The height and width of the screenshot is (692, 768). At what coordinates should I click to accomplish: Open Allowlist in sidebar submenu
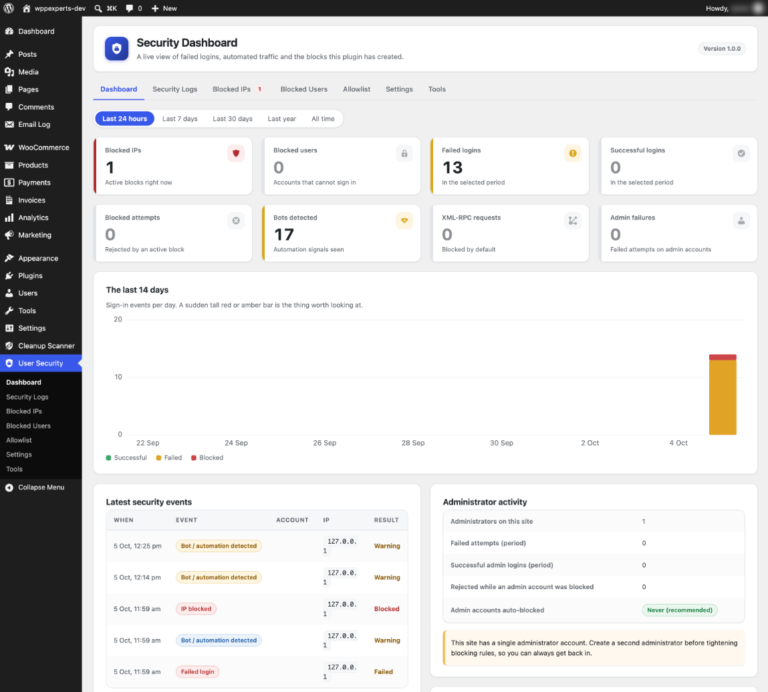click(19, 440)
